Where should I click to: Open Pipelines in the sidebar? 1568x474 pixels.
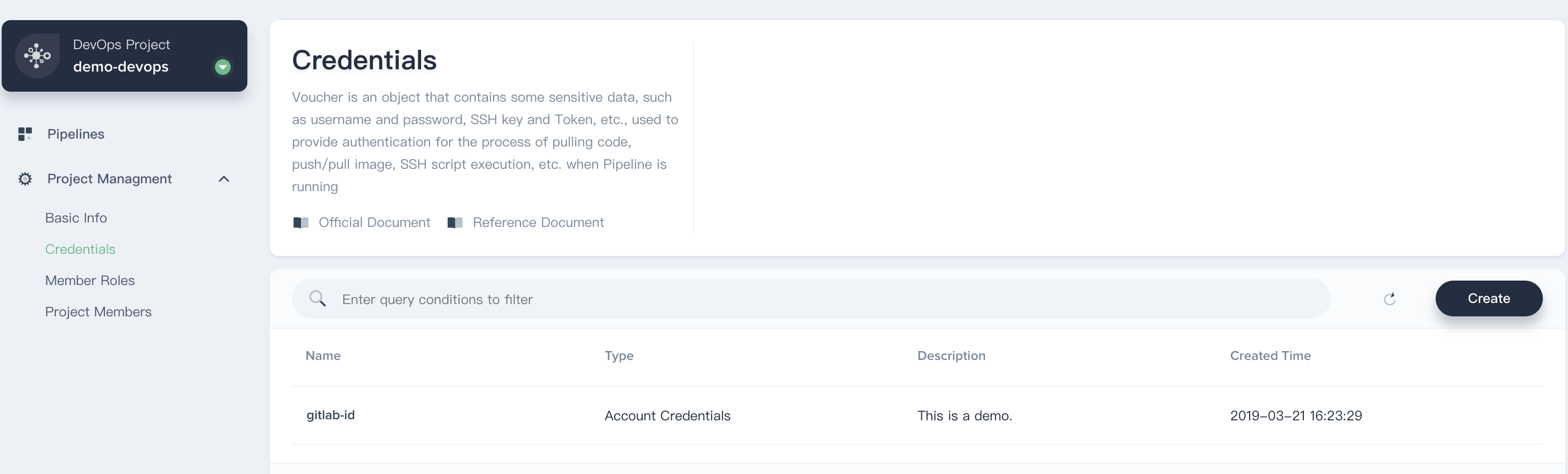point(75,134)
